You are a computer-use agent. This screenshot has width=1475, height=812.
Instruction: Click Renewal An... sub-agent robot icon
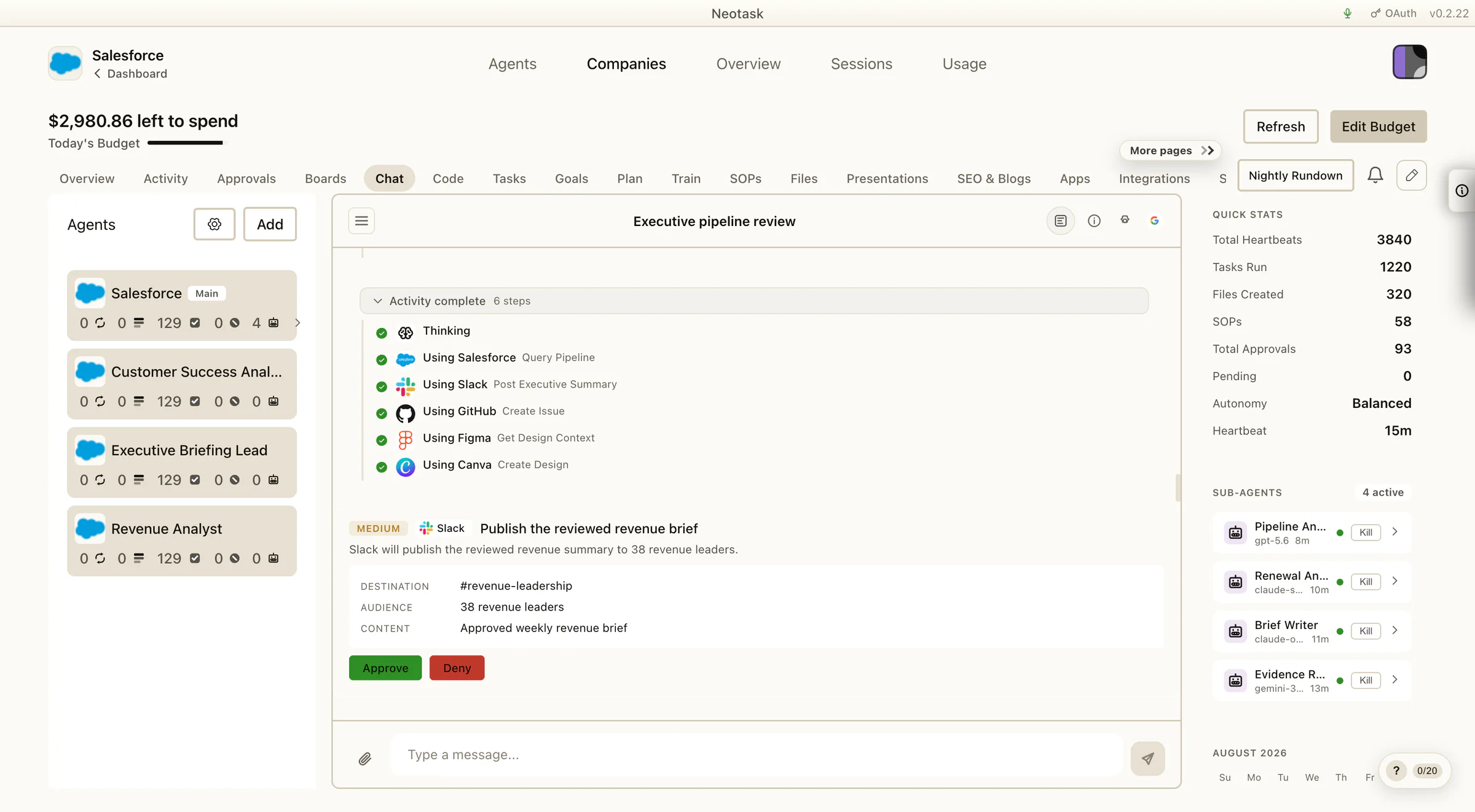(x=1235, y=582)
